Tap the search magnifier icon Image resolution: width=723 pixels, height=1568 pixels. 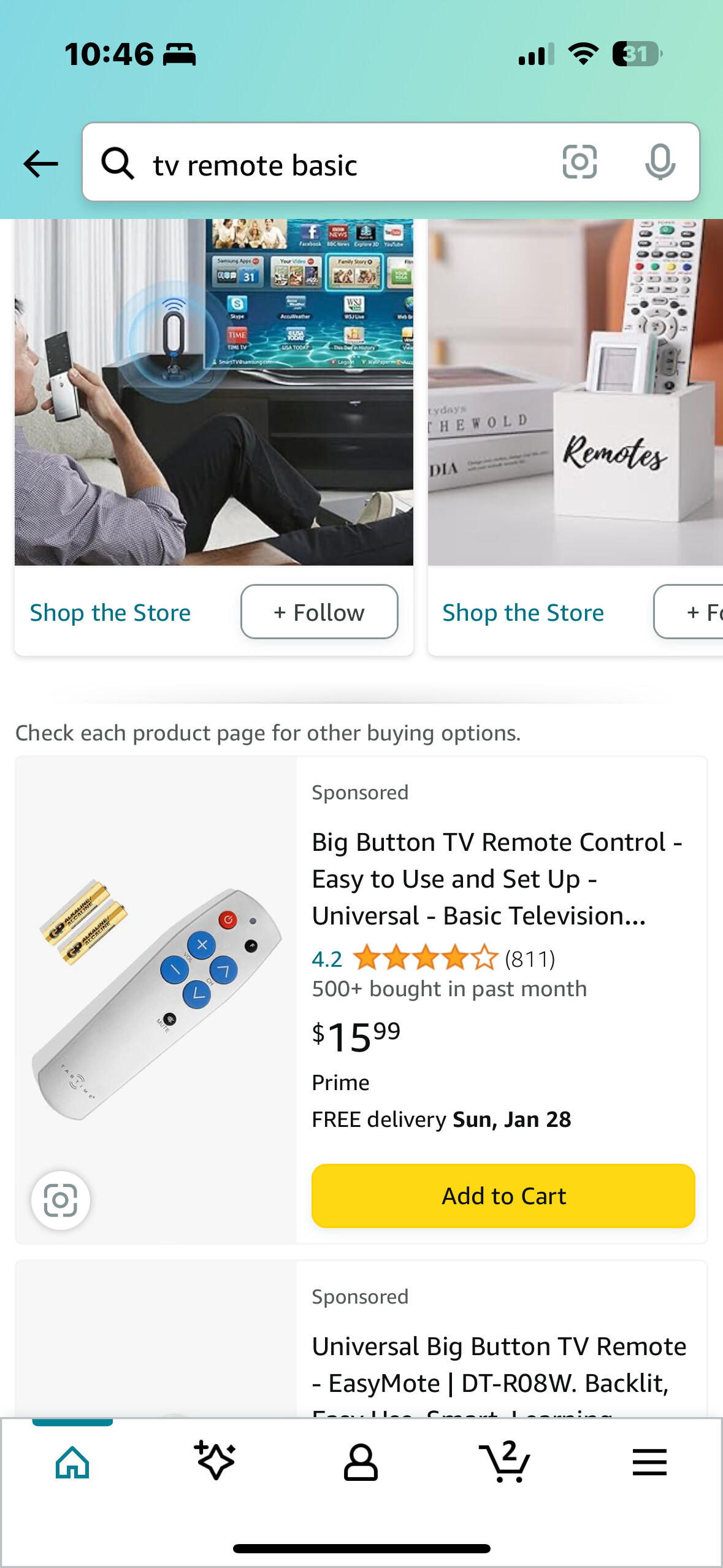click(x=117, y=164)
